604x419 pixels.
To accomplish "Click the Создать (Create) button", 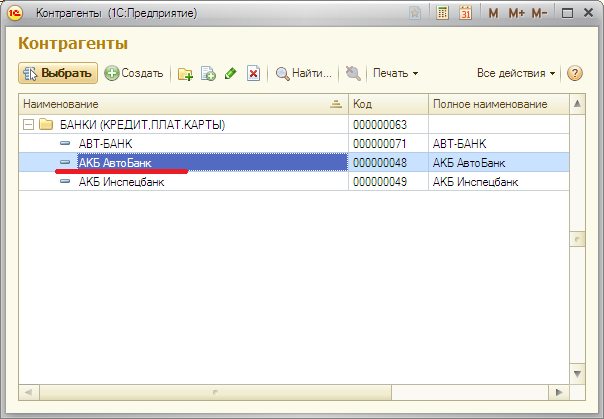I will pyautogui.click(x=134, y=73).
